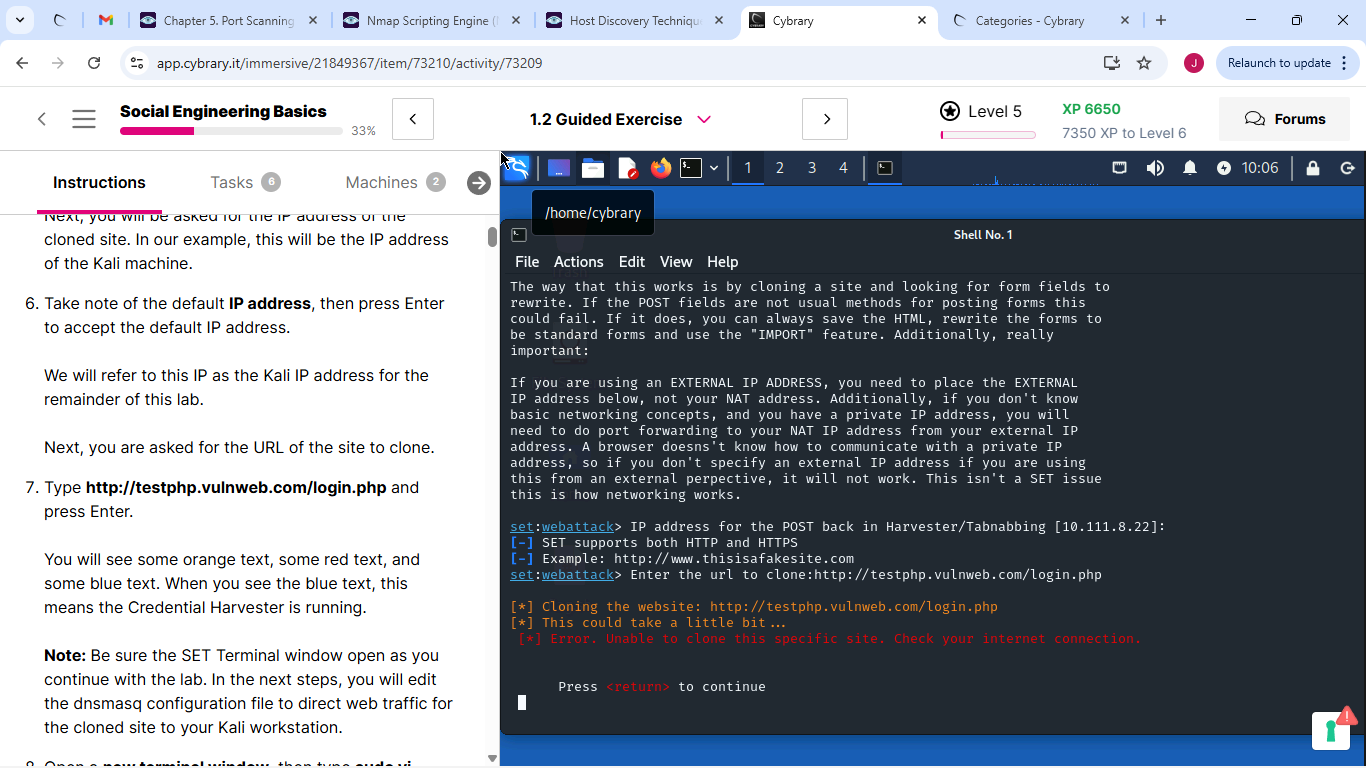This screenshot has width=1366, height=768.
Task: Open the Chrome tab search dropdown
Action: coord(20,20)
